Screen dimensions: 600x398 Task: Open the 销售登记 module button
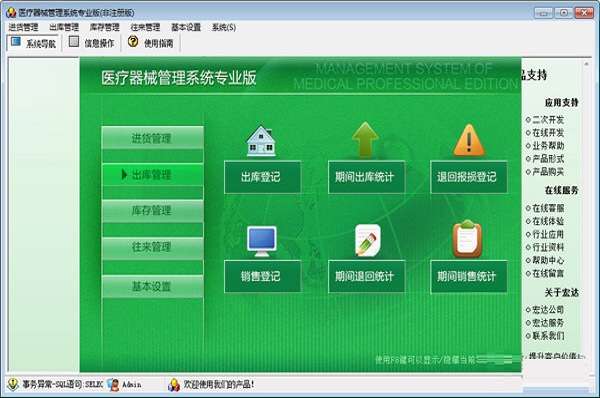click(262, 276)
